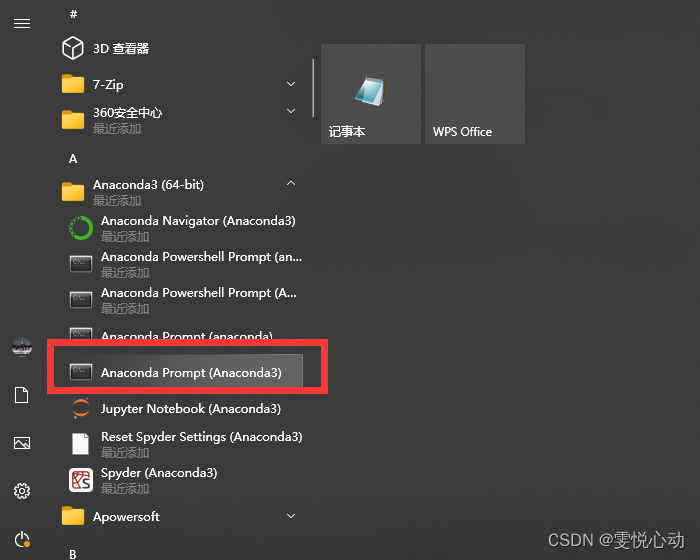700x560 pixels.
Task: Open Jupyter Notebook (Anaconda3) entry
Action: [181, 408]
